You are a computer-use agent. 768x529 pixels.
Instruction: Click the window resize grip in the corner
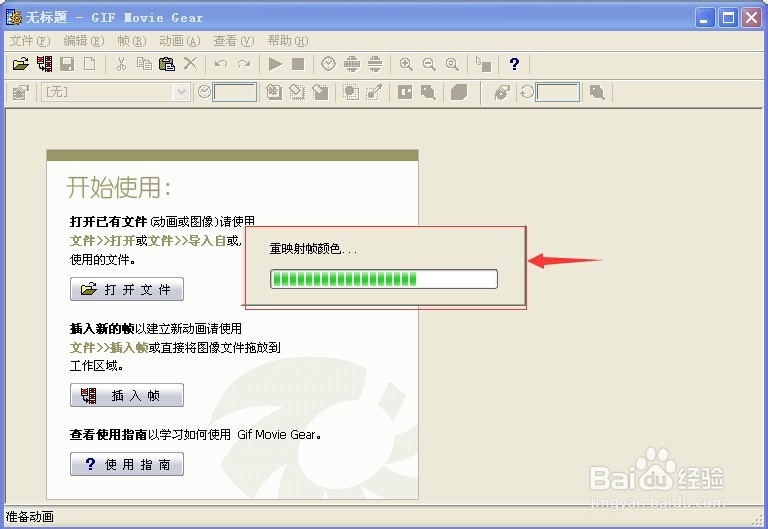(x=757, y=519)
